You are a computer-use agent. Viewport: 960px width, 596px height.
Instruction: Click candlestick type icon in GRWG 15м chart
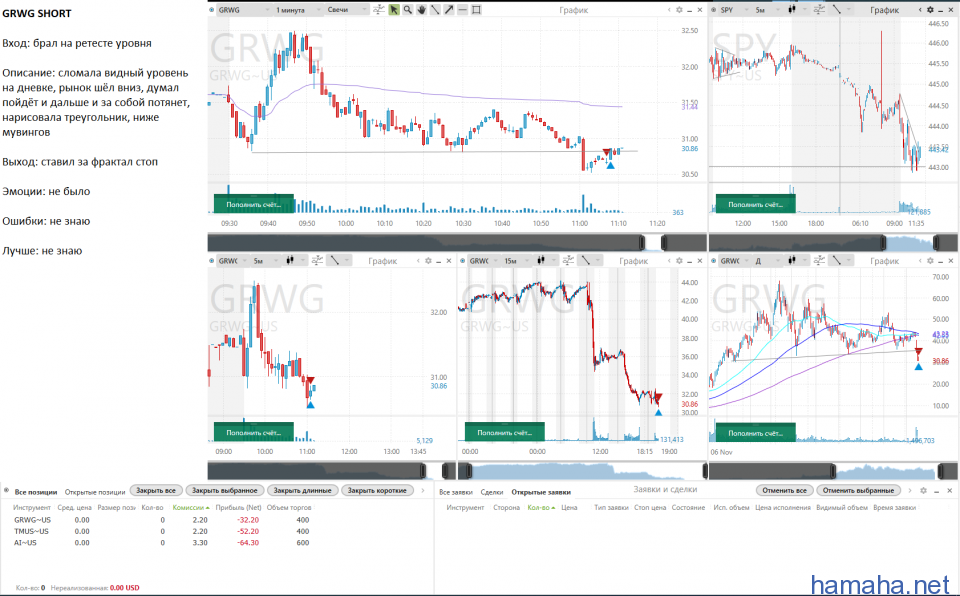541,261
